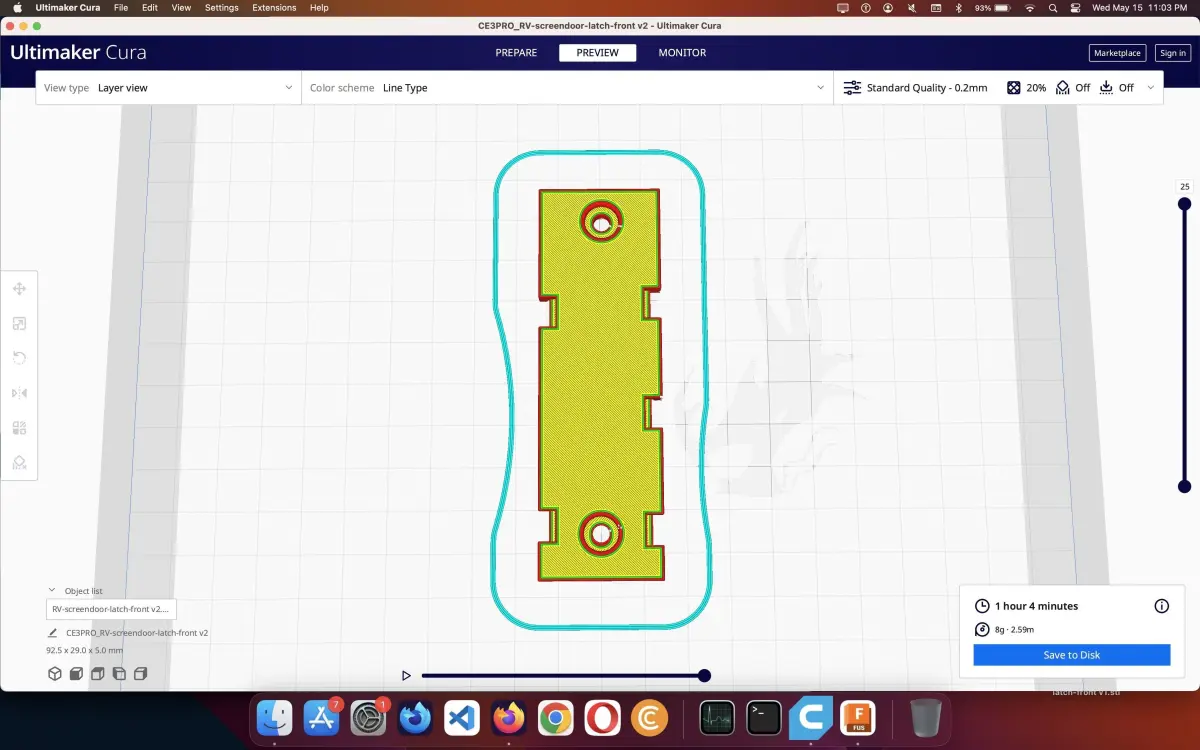The height and width of the screenshot is (750, 1200).
Task: Select the Standard Quality - 0.2mm profile
Action: [927, 88]
